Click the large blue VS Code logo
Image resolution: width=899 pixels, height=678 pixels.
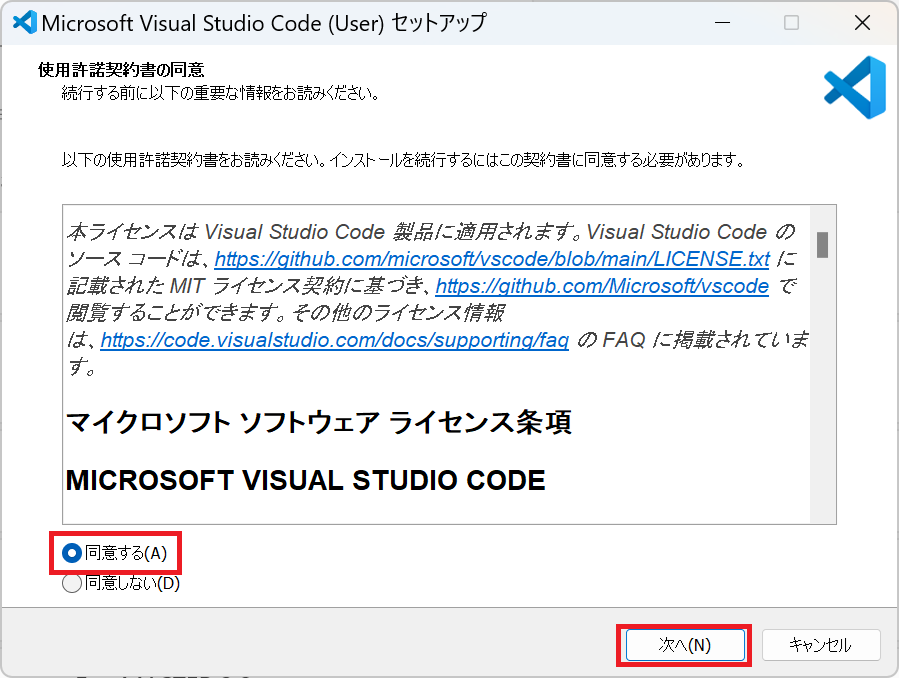854,87
